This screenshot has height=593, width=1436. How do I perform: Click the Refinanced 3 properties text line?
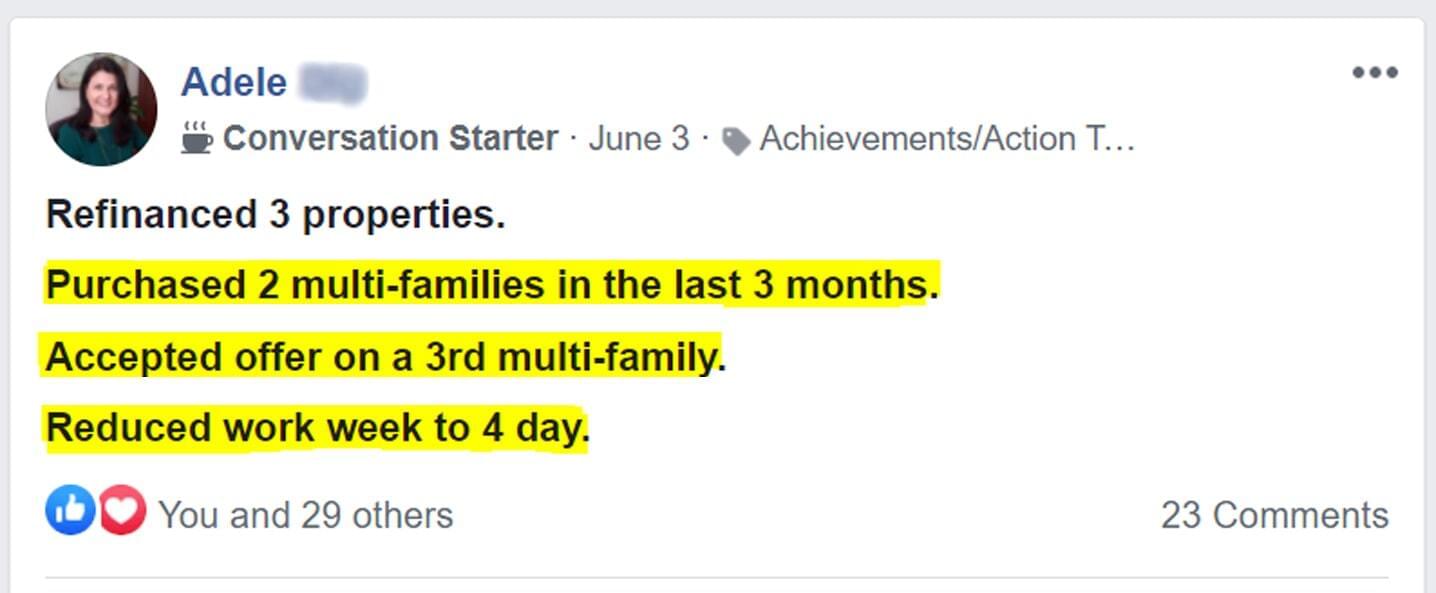(275, 214)
